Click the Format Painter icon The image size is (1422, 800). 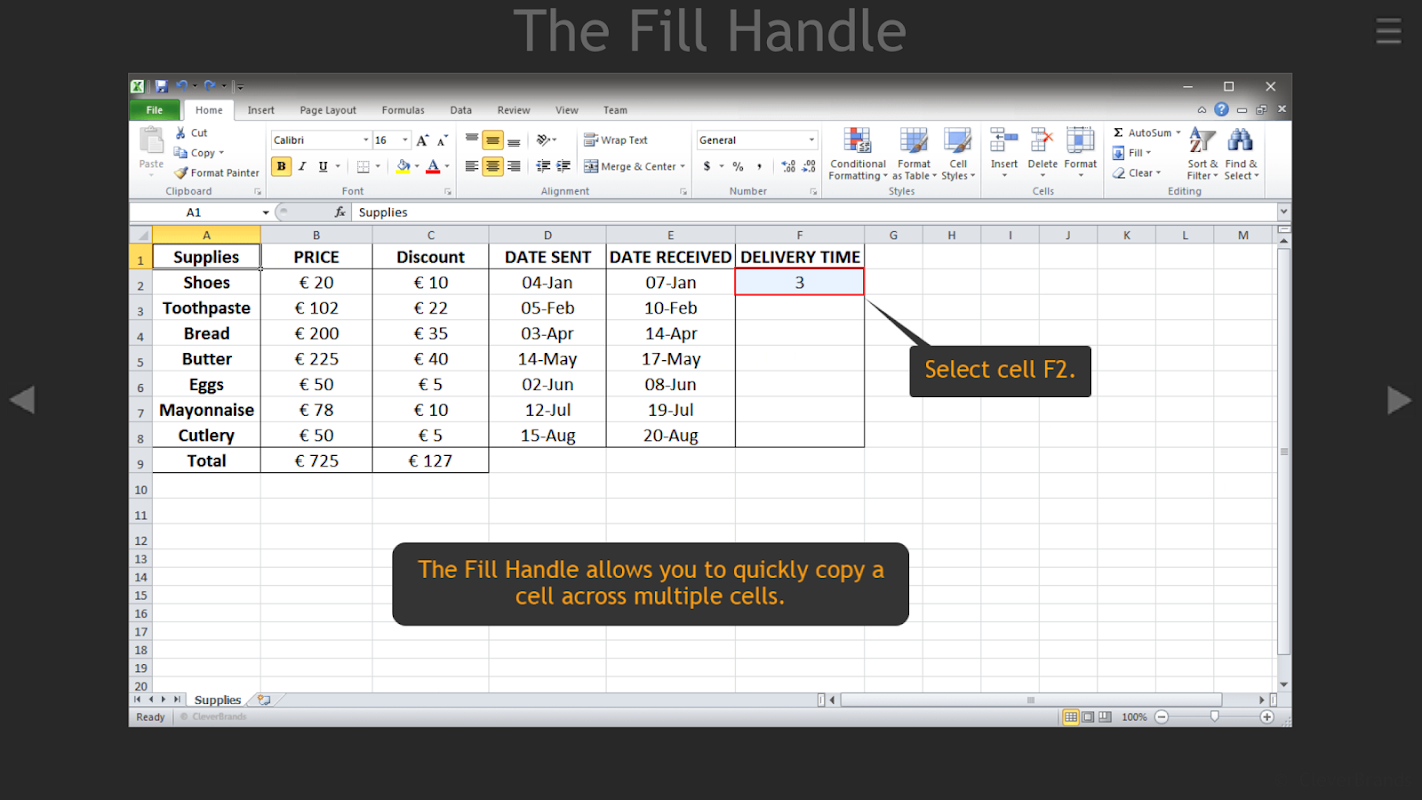click(181, 173)
